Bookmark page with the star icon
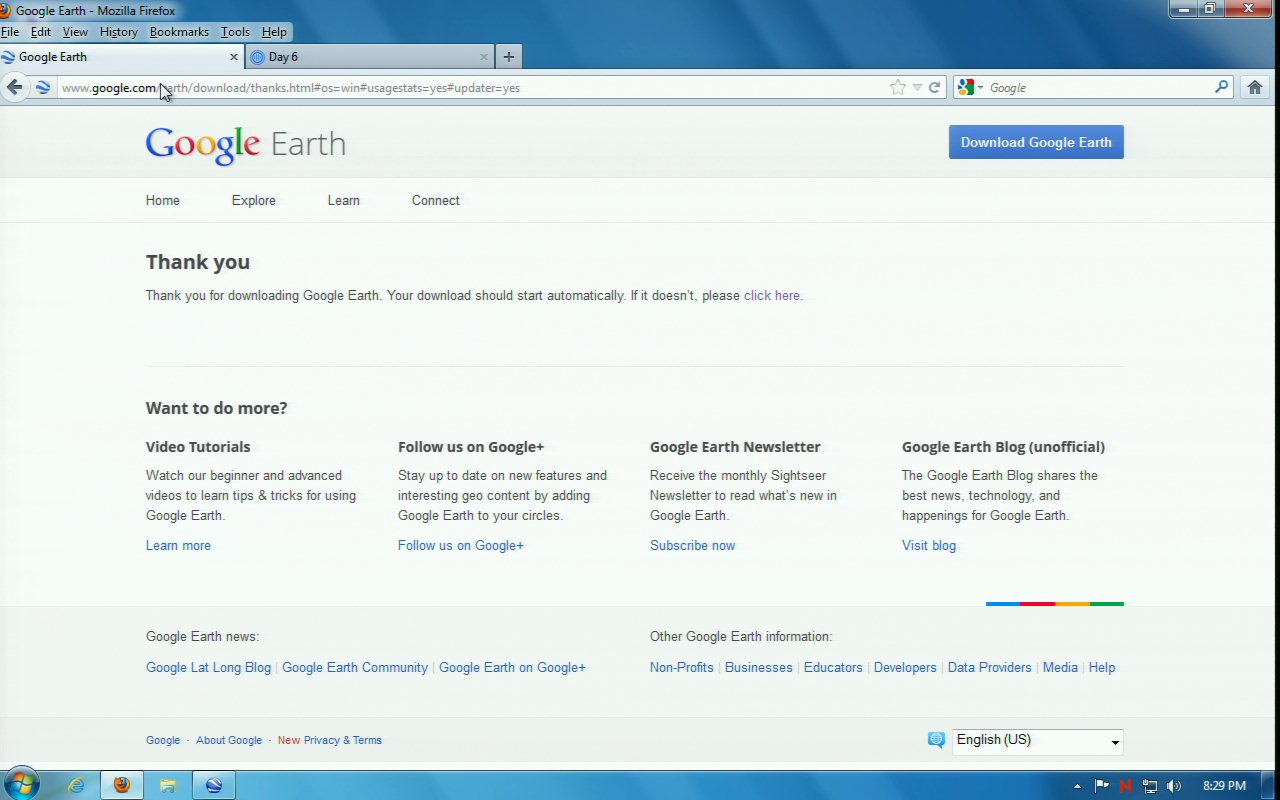 click(897, 87)
